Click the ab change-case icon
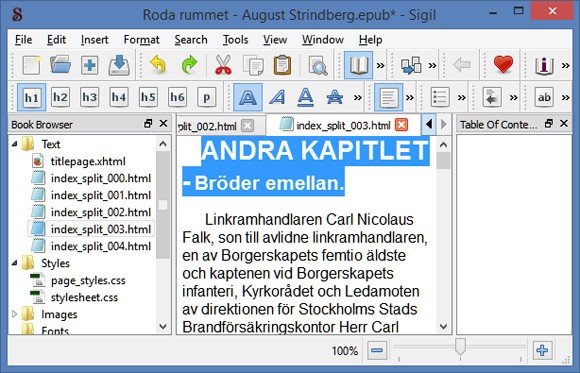 click(544, 98)
